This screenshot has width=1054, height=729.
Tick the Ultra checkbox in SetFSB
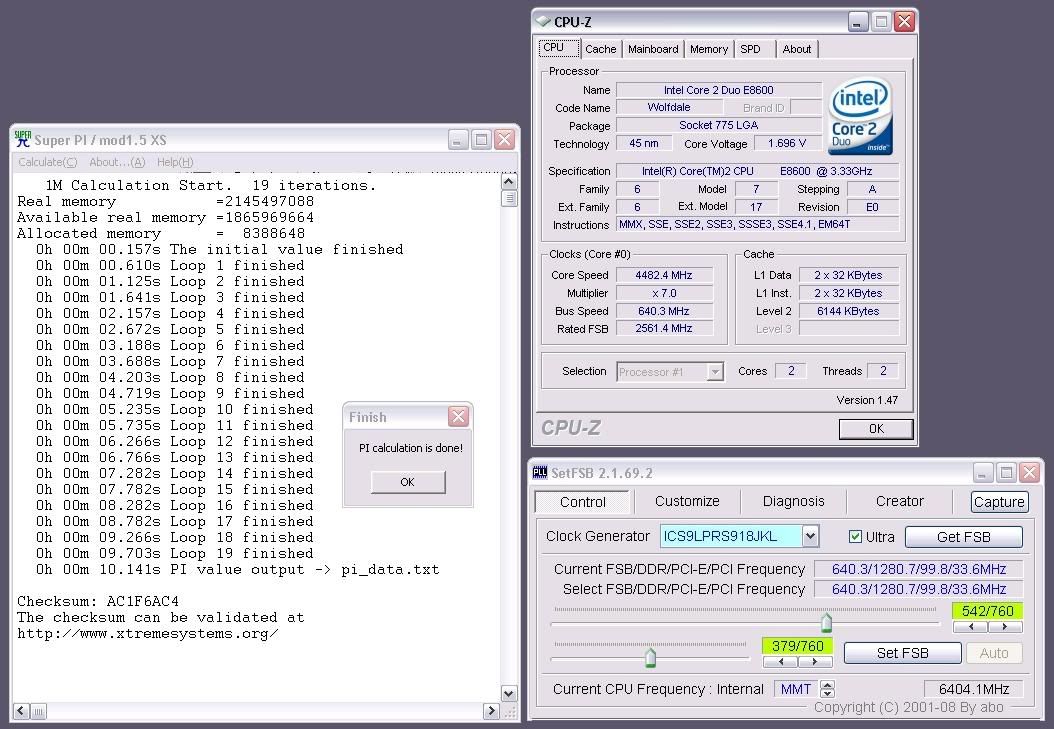855,536
